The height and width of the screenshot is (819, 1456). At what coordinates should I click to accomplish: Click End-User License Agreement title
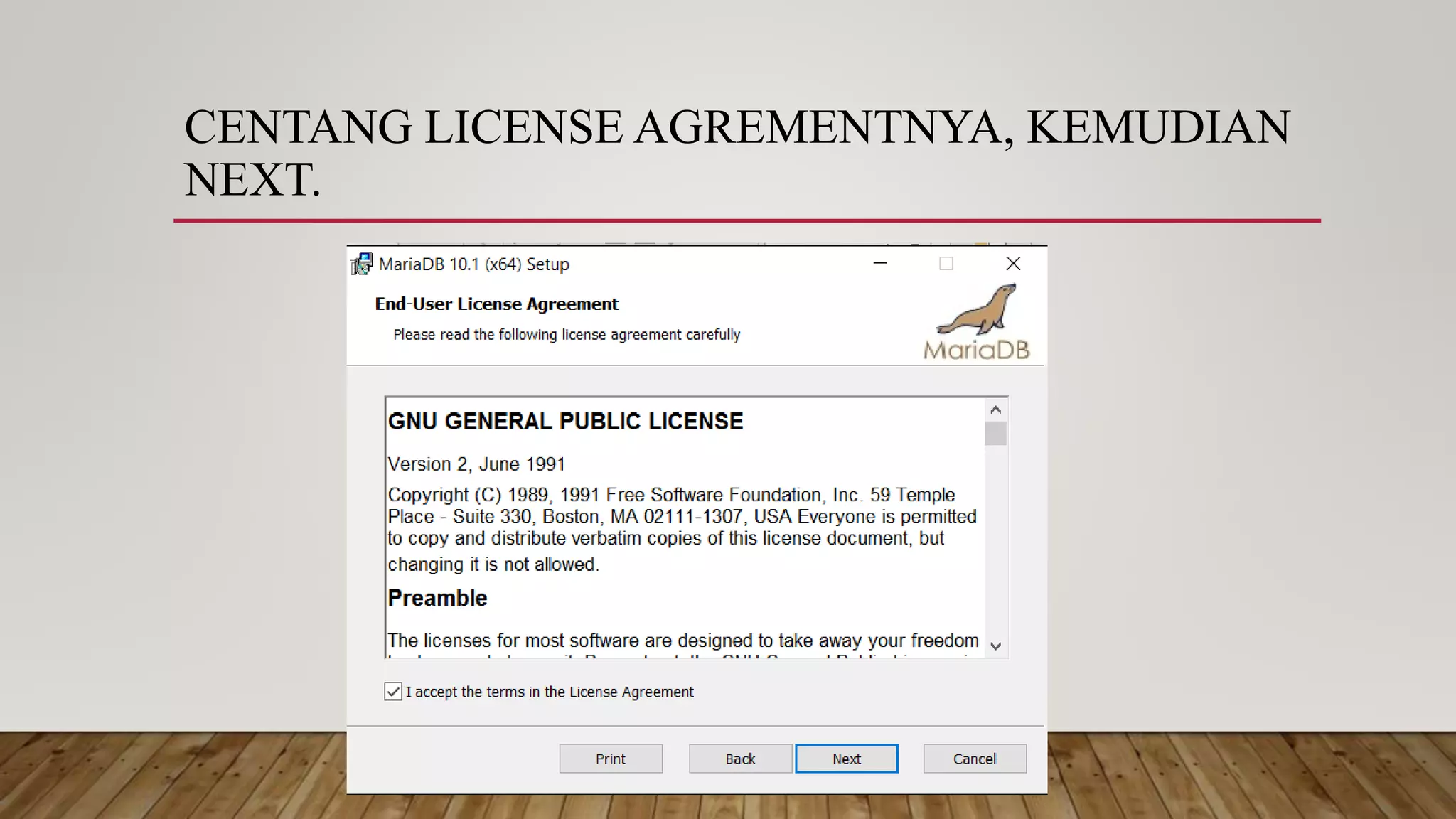click(x=496, y=304)
